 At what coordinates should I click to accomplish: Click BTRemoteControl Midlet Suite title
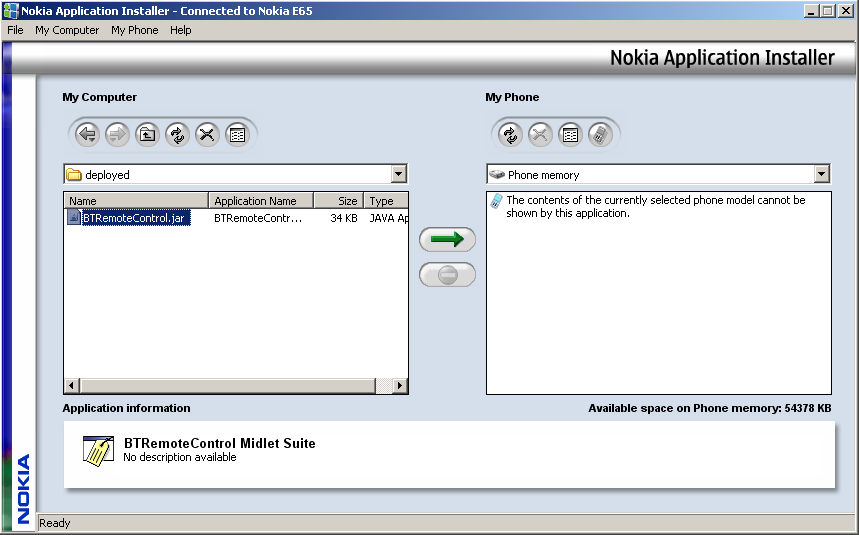pyautogui.click(x=220, y=443)
